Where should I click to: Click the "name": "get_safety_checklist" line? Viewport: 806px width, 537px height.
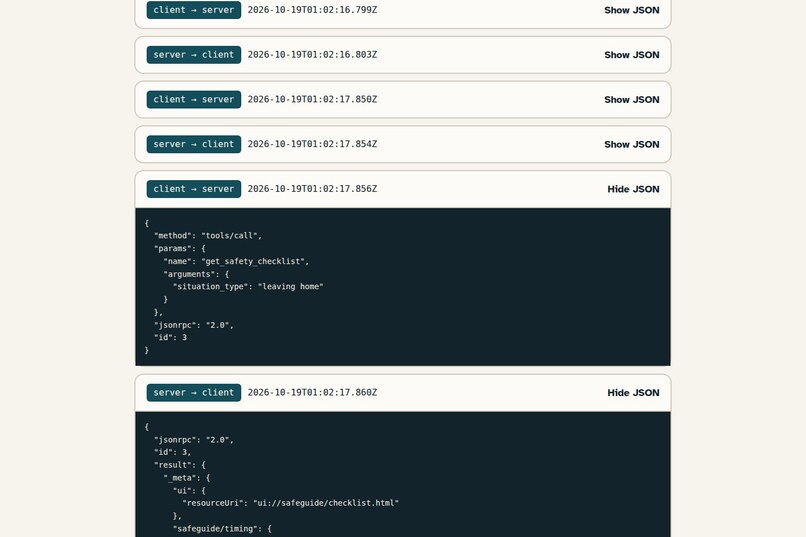click(x=236, y=261)
